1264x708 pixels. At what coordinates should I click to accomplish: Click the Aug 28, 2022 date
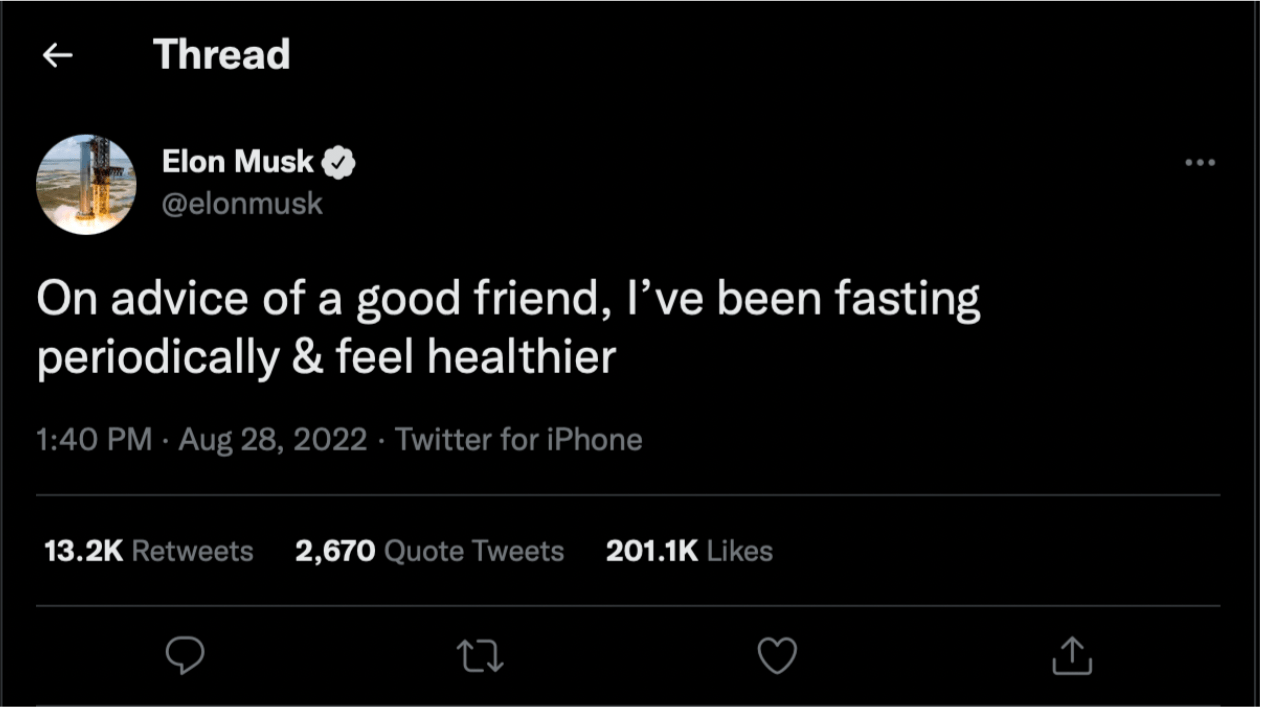pos(273,440)
